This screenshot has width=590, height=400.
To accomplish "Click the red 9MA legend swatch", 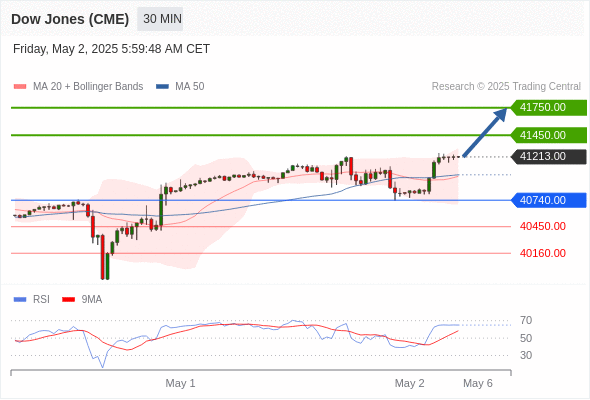I will pos(68,300).
